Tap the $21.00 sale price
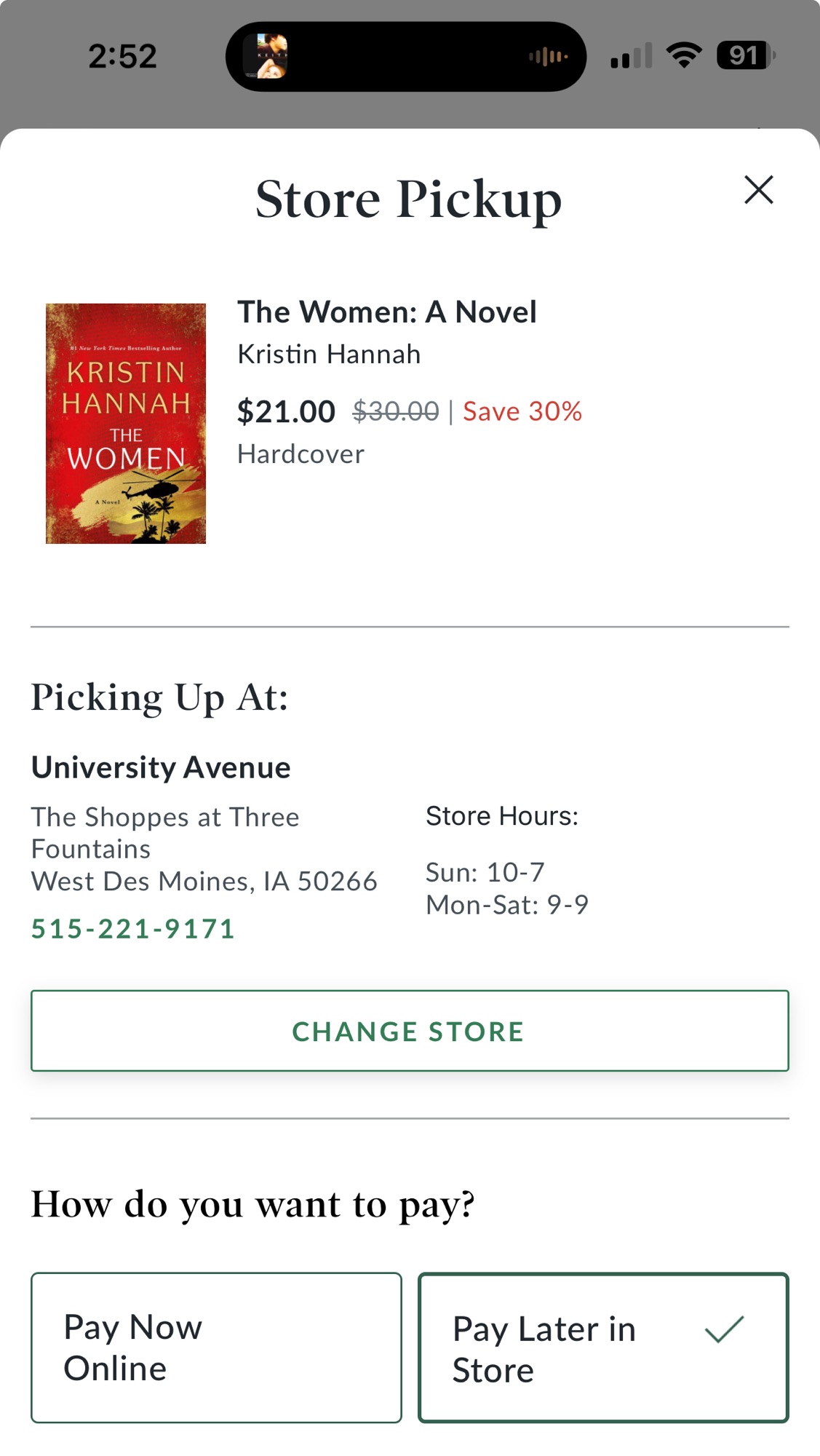The image size is (820, 1456). coord(286,412)
